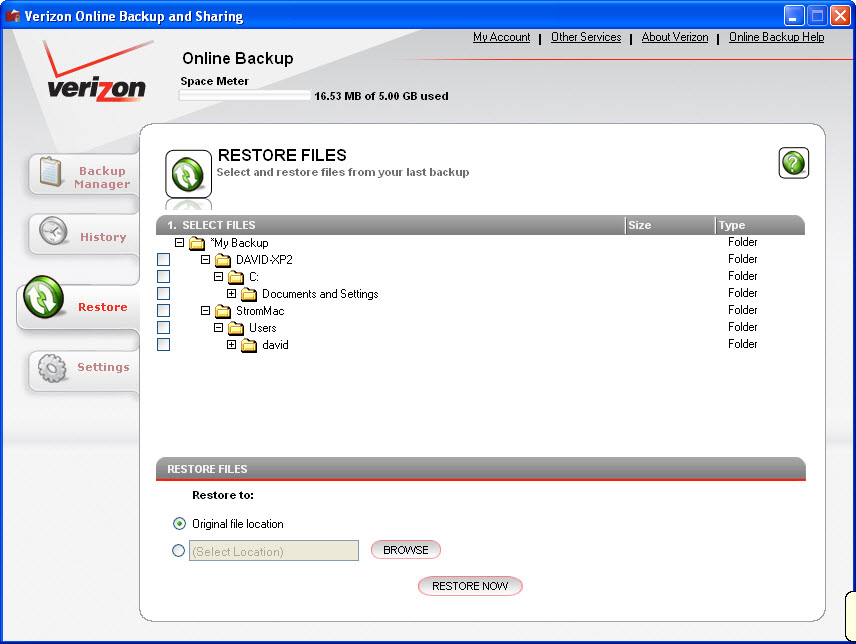The image size is (856, 644).
Task: Select the custom location radio button
Action: point(179,550)
